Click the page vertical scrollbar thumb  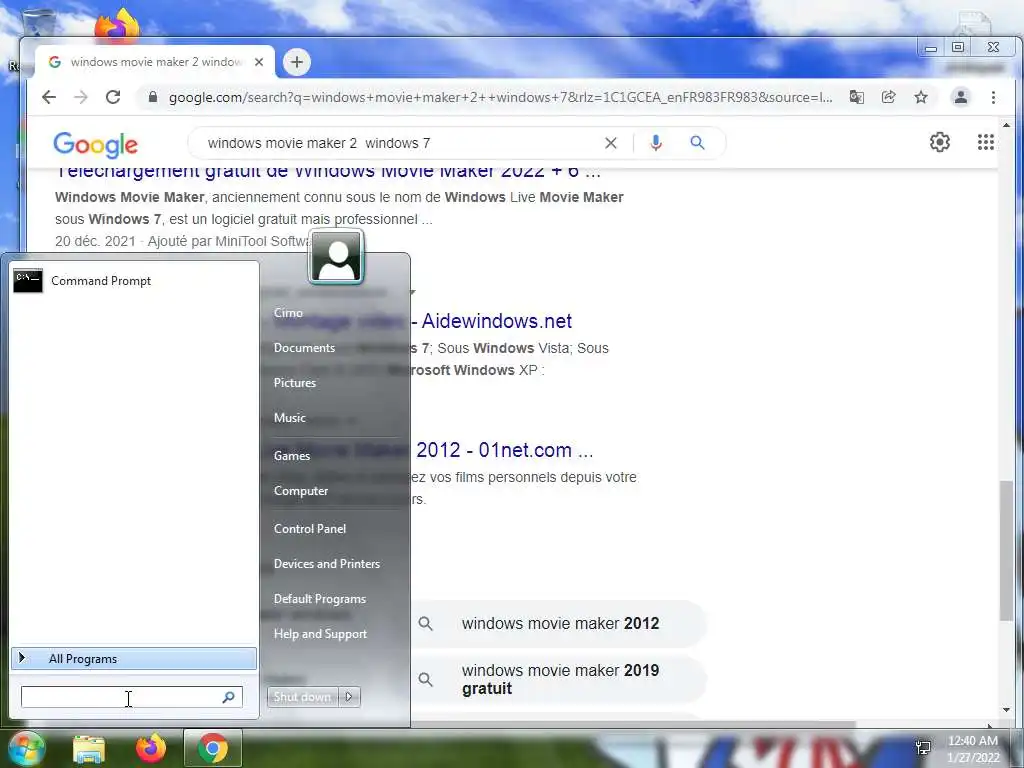(1006, 551)
